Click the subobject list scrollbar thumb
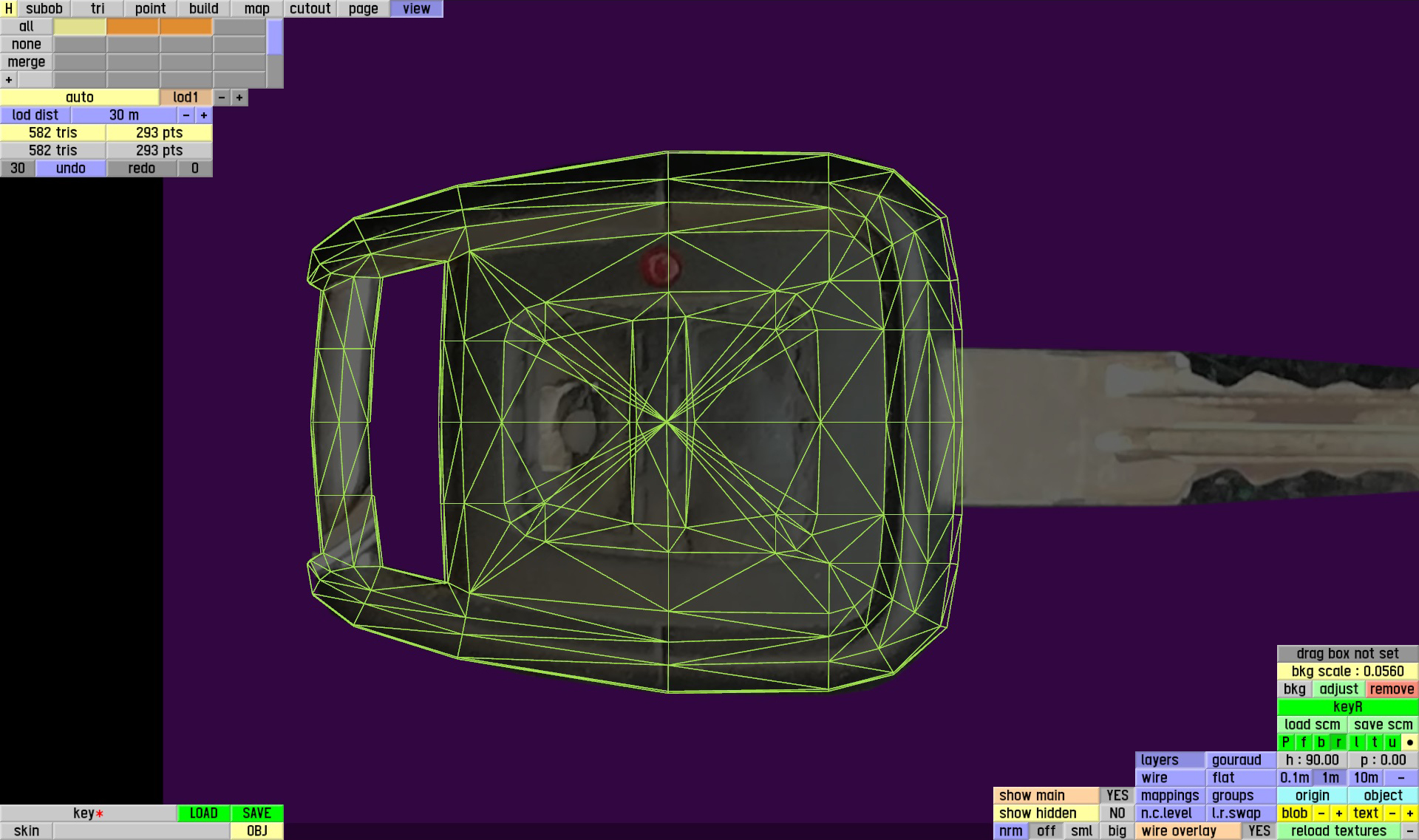This screenshot has width=1419, height=840. (275, 37)
